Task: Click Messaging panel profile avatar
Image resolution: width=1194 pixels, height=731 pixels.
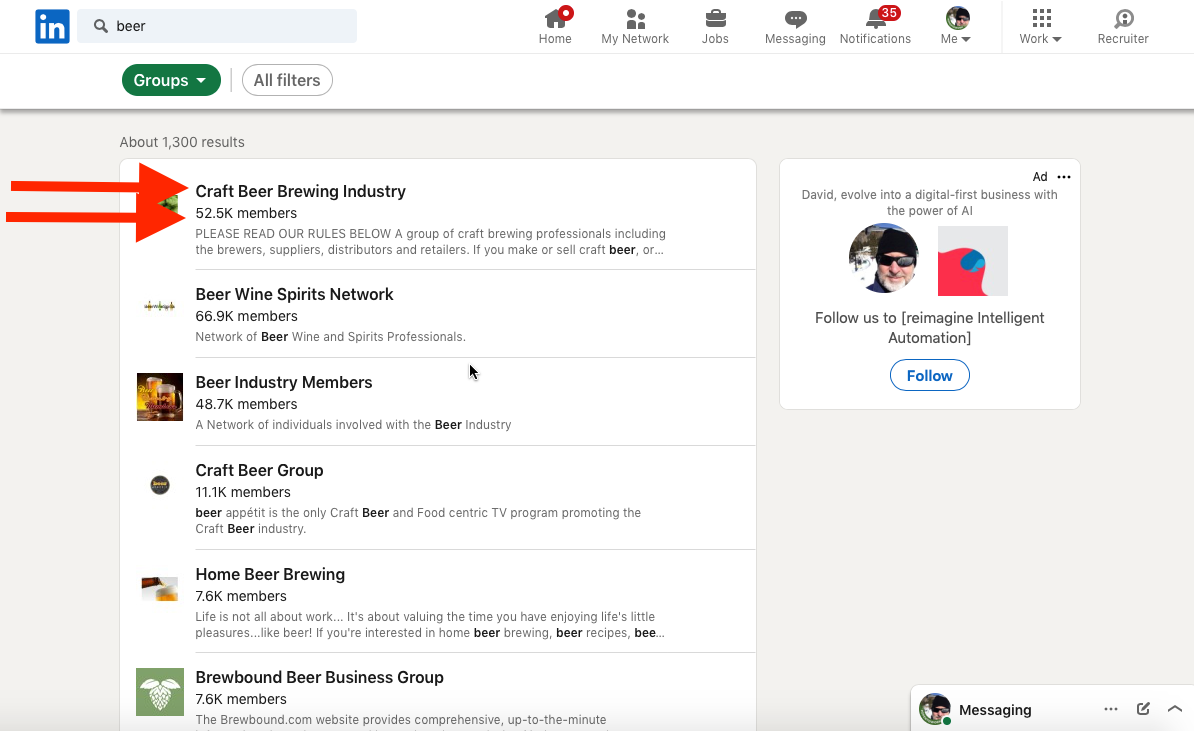Action: (x=935, y=709)
